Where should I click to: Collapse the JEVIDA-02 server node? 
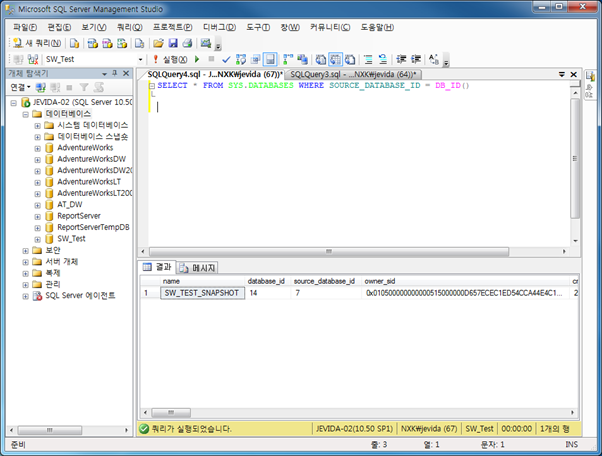[x=14, y=102]
